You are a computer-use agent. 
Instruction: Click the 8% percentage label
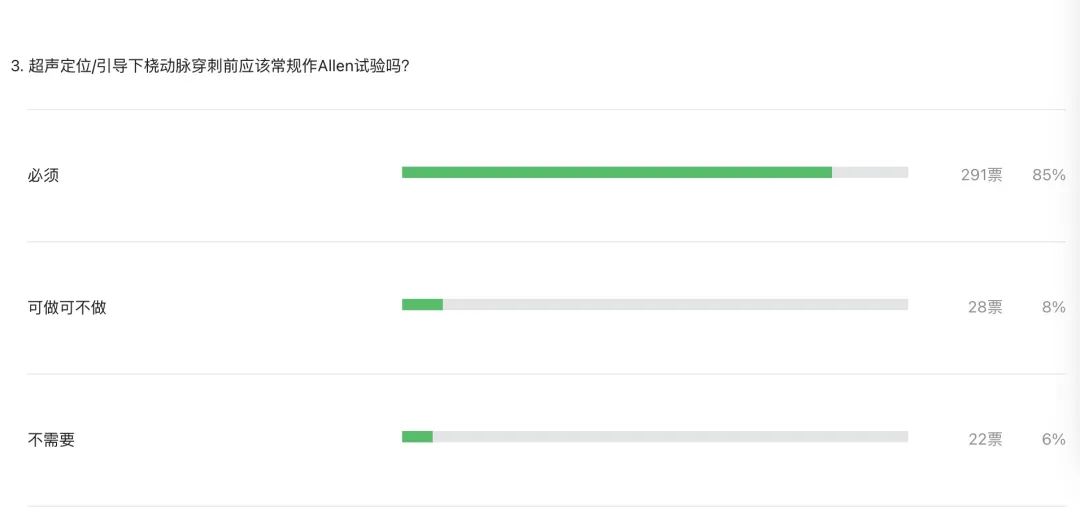1053,307
